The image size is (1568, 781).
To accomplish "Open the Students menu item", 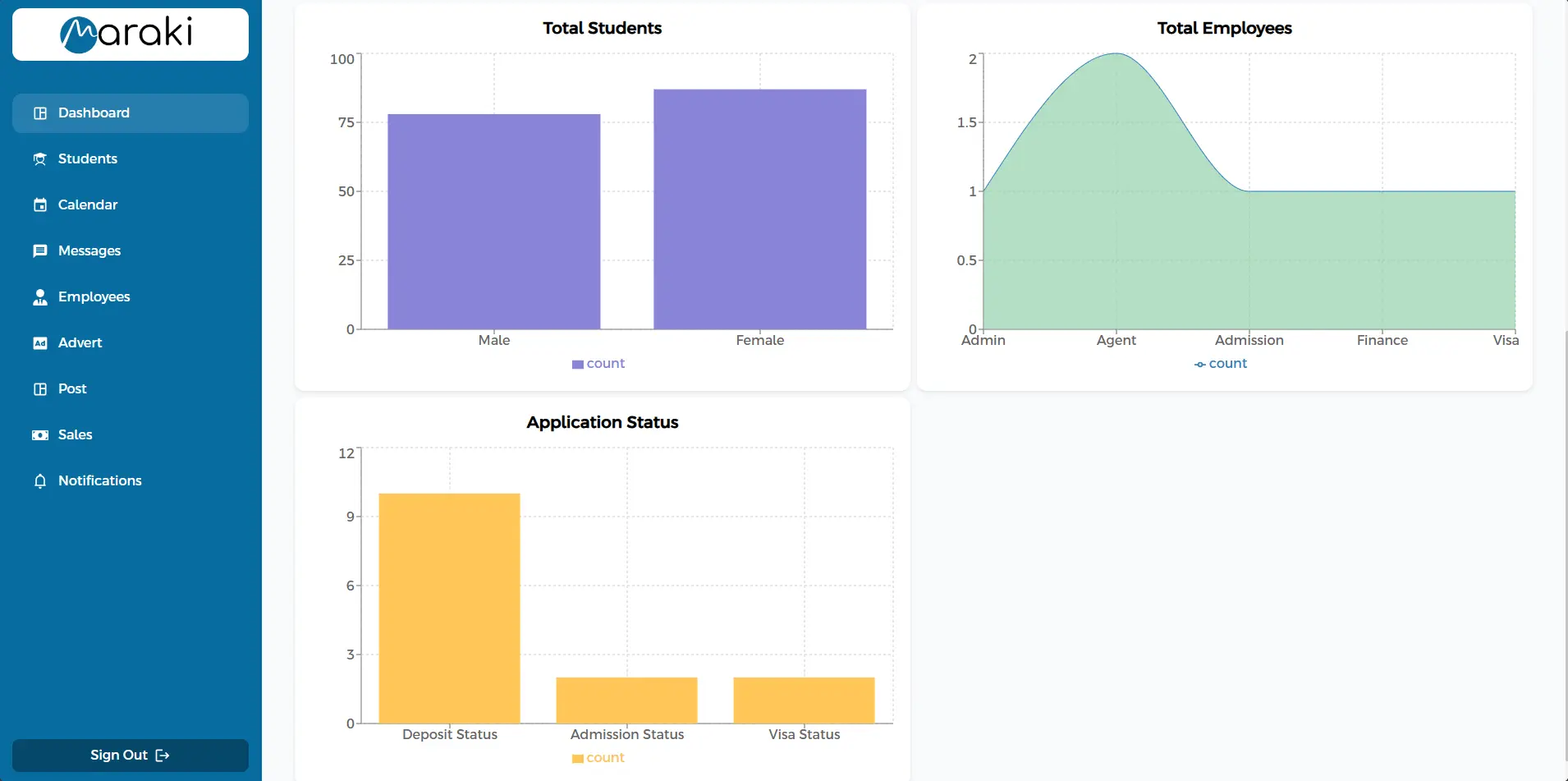I will coord(87,159).
